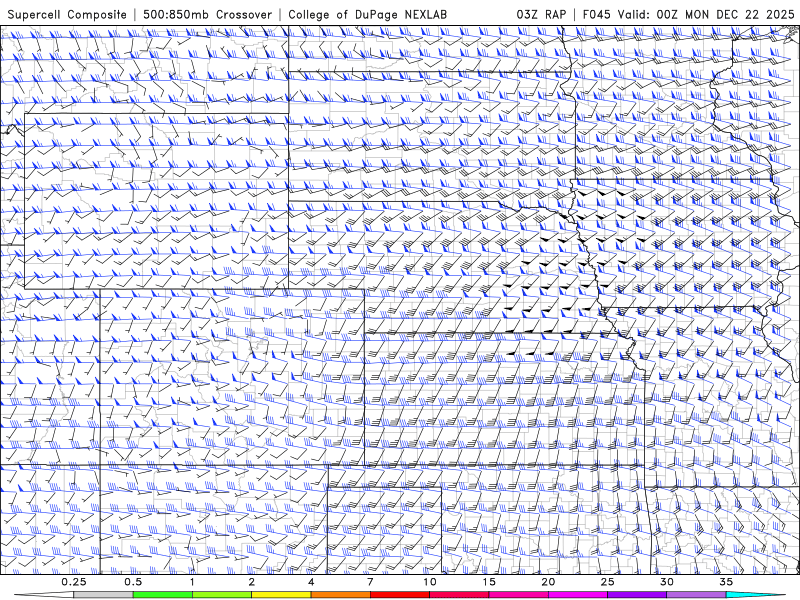Click the cyan arrow end of the color bar
The height and width of the screenshot is (600, 800).
(x=755, y=595)
